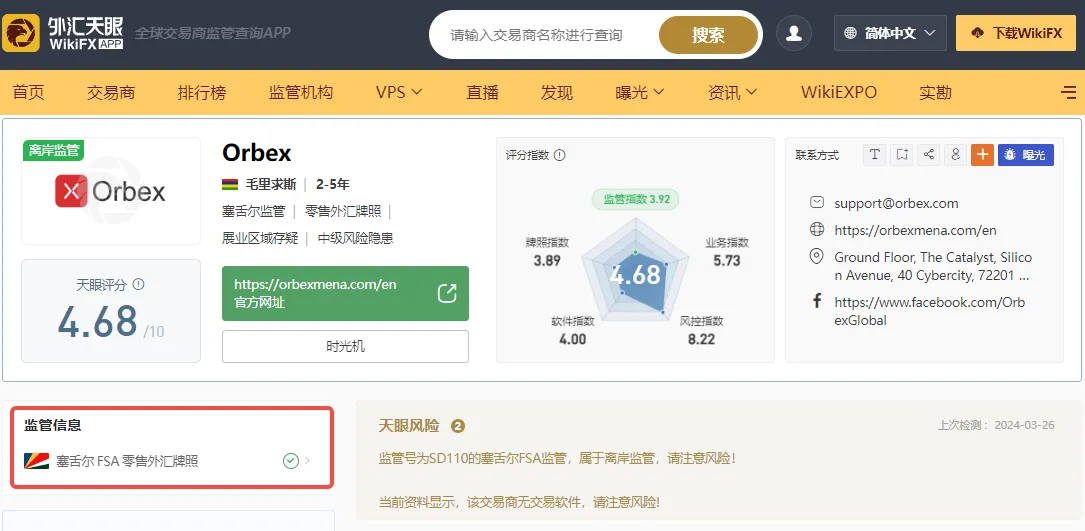Open the 简体中文 language dropdown
1085x531 pixels.
coord(890,33)
